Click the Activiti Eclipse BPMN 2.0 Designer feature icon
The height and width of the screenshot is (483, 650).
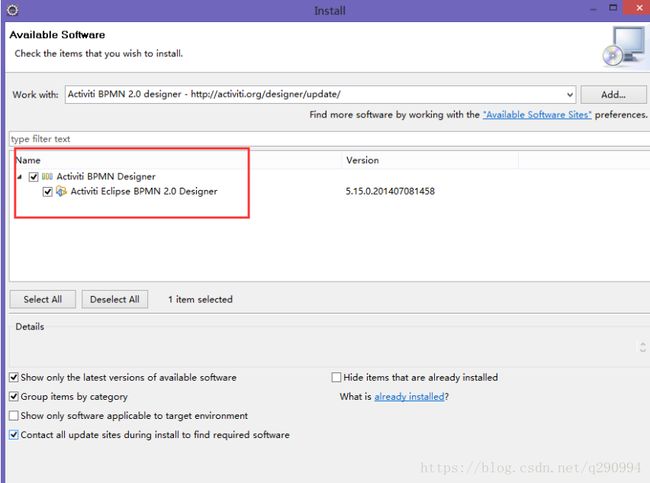pyautogui.click(x=61, y=191)
